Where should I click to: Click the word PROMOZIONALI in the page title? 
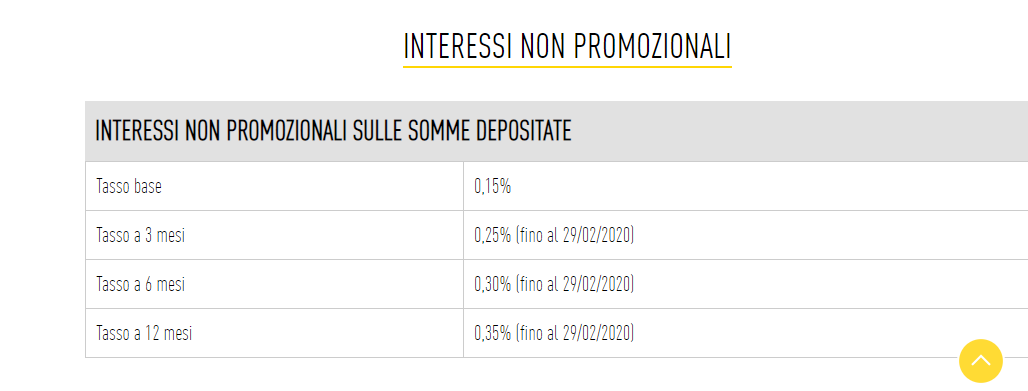pyautogui.click(x=652, y=47)
